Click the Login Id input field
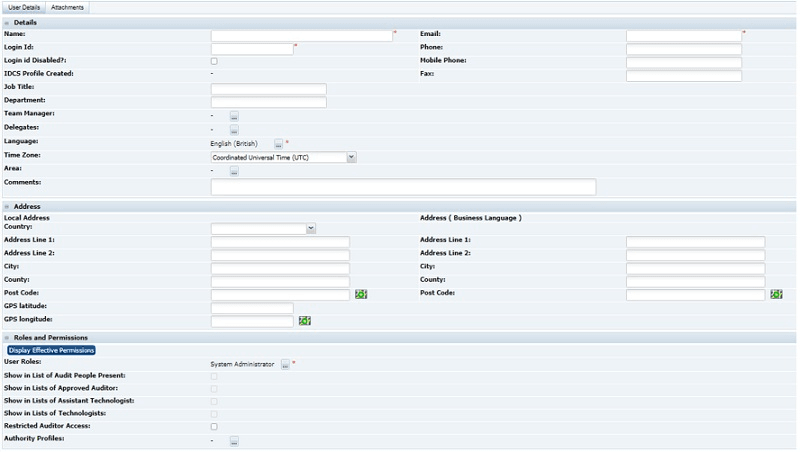Viewport: 800px width, 452px height. point(252,49)
